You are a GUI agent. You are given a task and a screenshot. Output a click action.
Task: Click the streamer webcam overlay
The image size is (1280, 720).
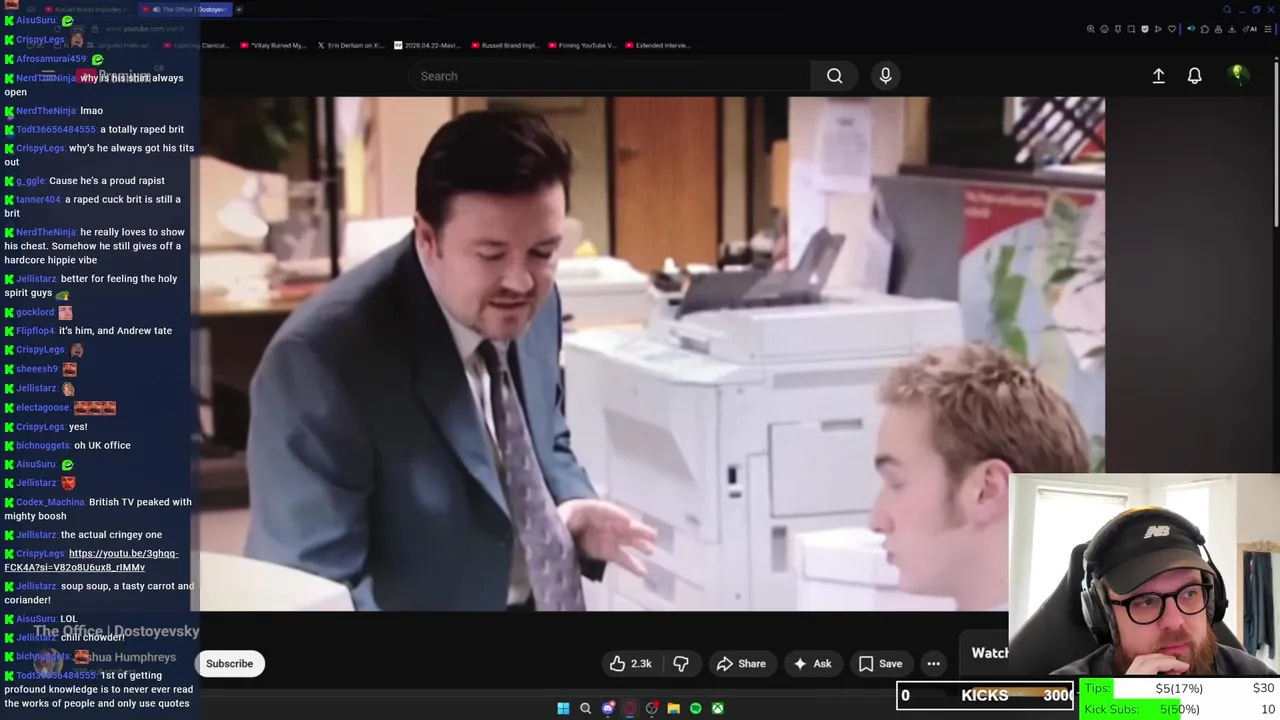click(1144, 576)
